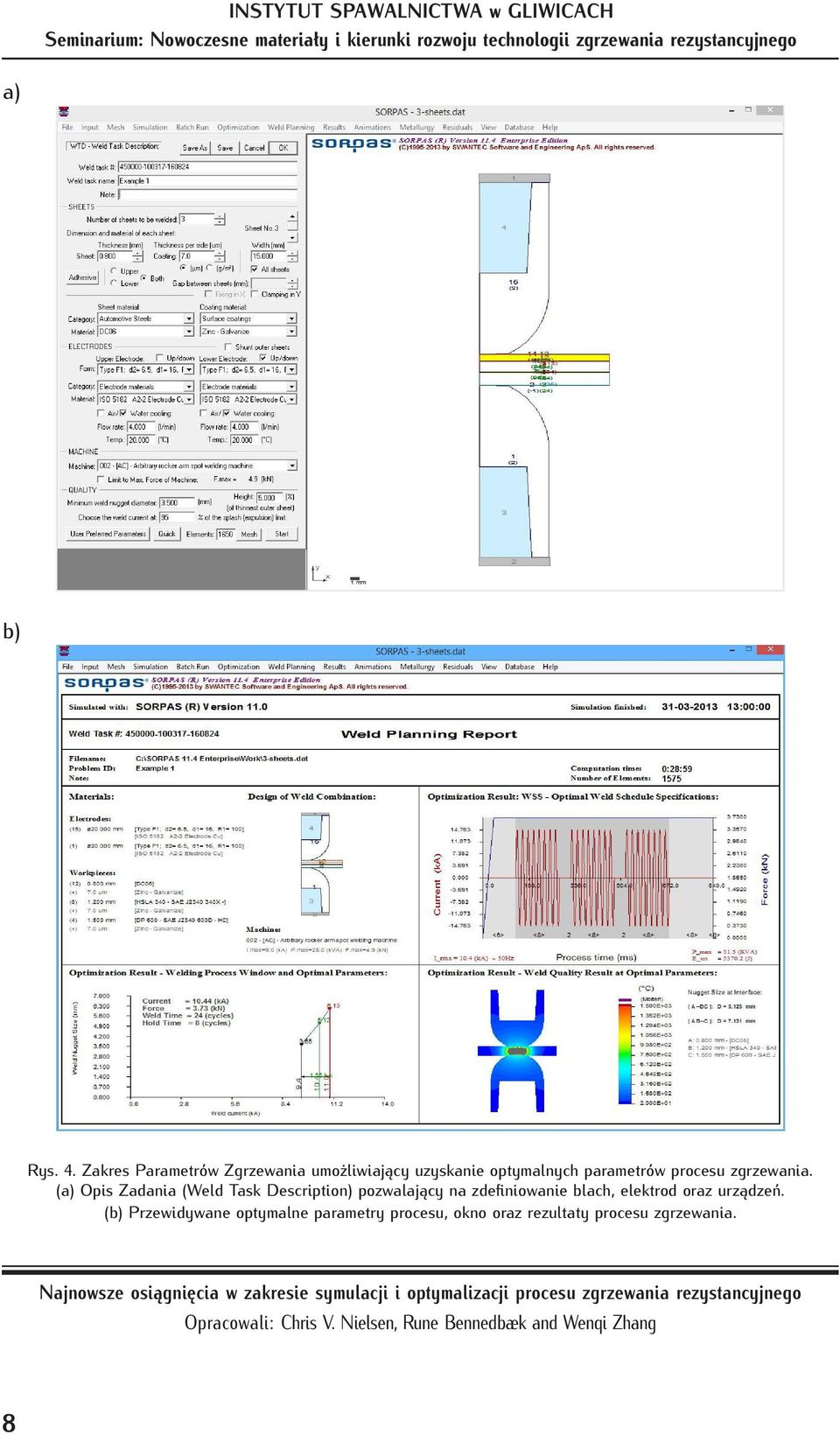Click the SORPAS app icon in the upper window title bar
Screen dimensions: 840x1435
pos(64,111)
